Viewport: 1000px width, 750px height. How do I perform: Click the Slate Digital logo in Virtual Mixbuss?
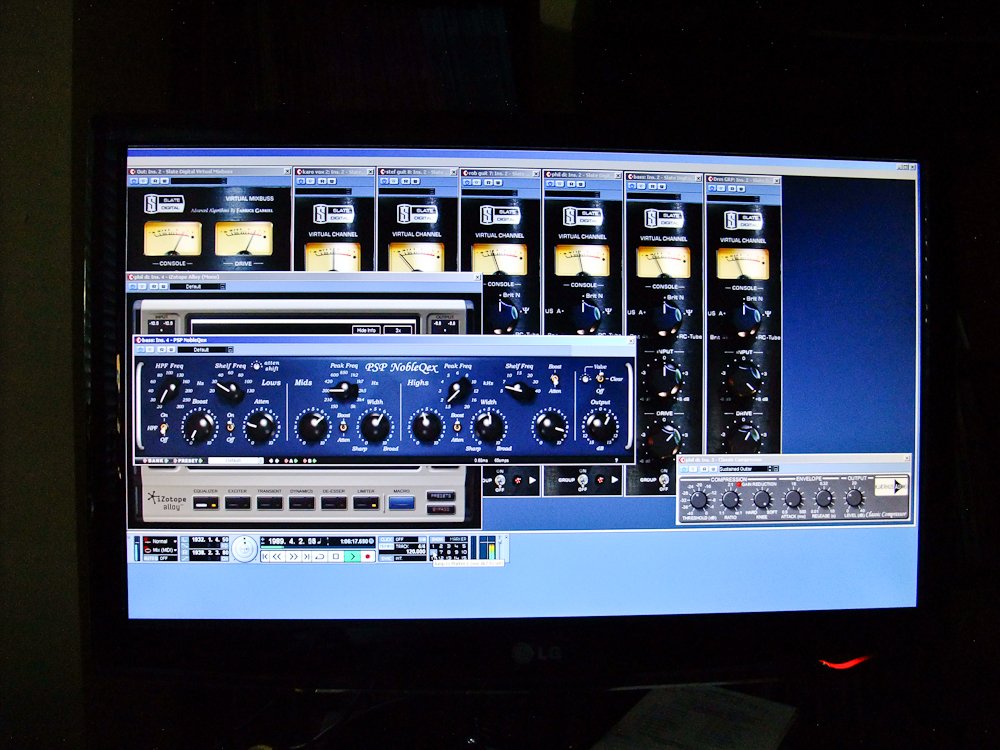pyautogui.click(x=164, y=203)
